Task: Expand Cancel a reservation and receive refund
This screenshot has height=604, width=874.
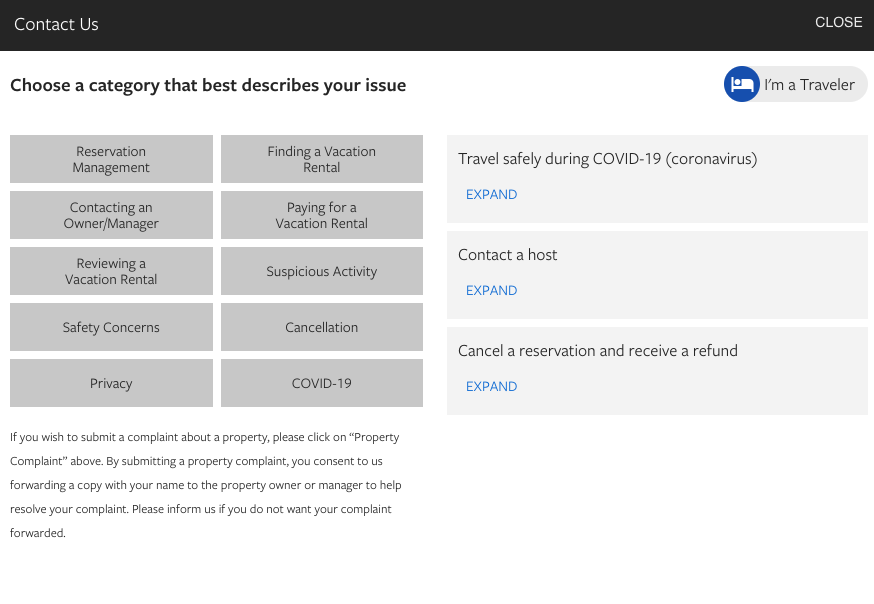Action: coord(491,386)
